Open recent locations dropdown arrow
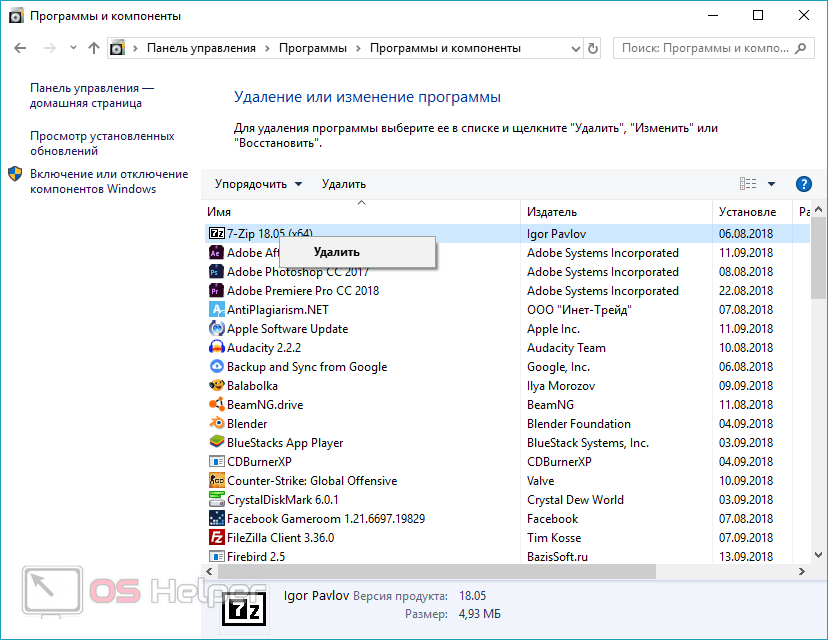Viewport: 828px width, 640px height. 73,48
